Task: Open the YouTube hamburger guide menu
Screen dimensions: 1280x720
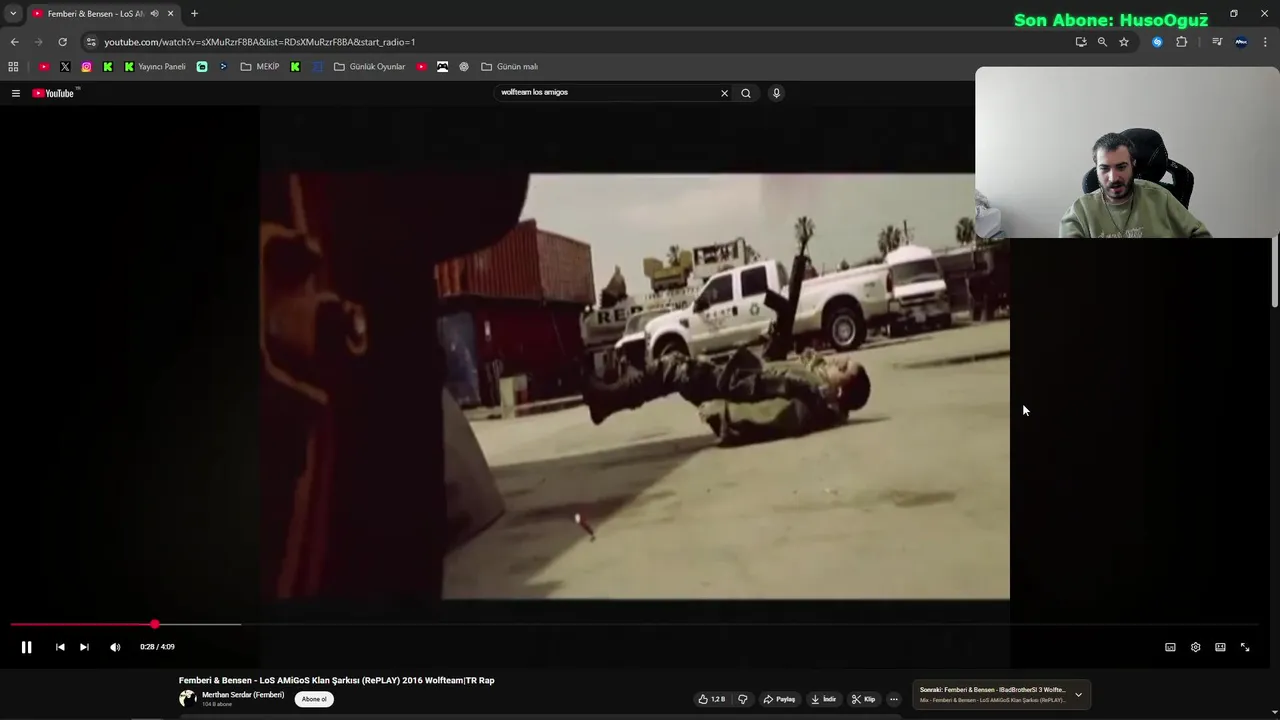Action: pos(16,93)
